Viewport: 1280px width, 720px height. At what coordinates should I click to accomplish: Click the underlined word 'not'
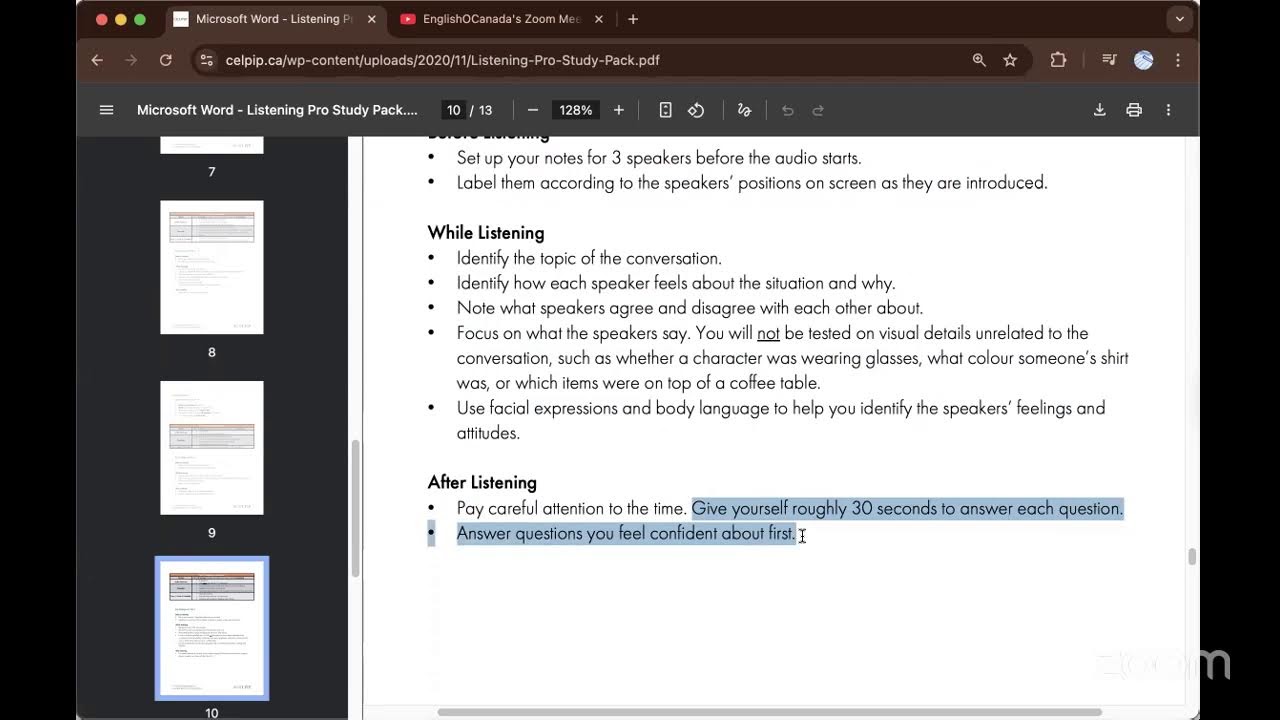[x=768, y=333]
